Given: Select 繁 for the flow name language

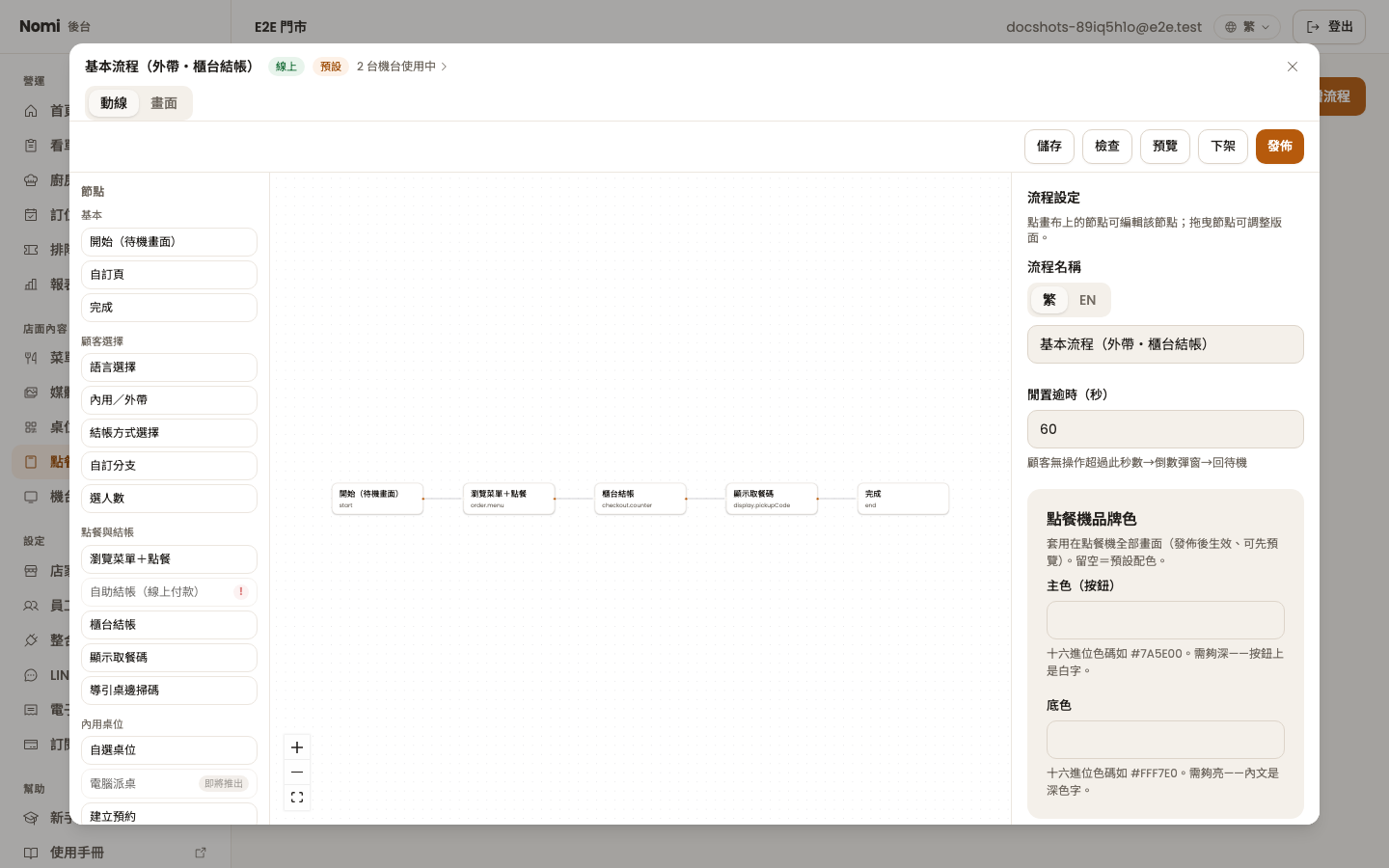Looking at the screenshot, I should (x=1049, y=300).
